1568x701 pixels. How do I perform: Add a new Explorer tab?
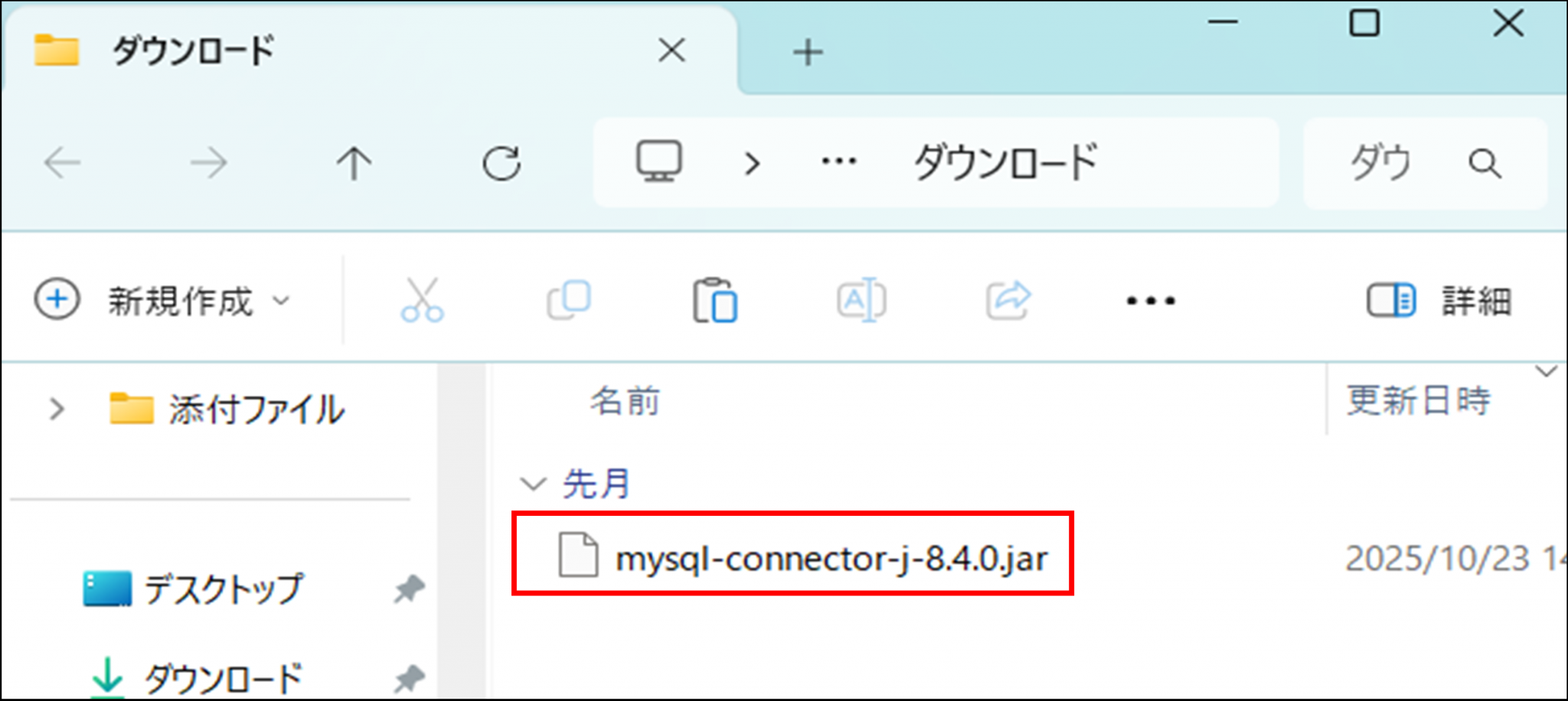pos(808,52)
